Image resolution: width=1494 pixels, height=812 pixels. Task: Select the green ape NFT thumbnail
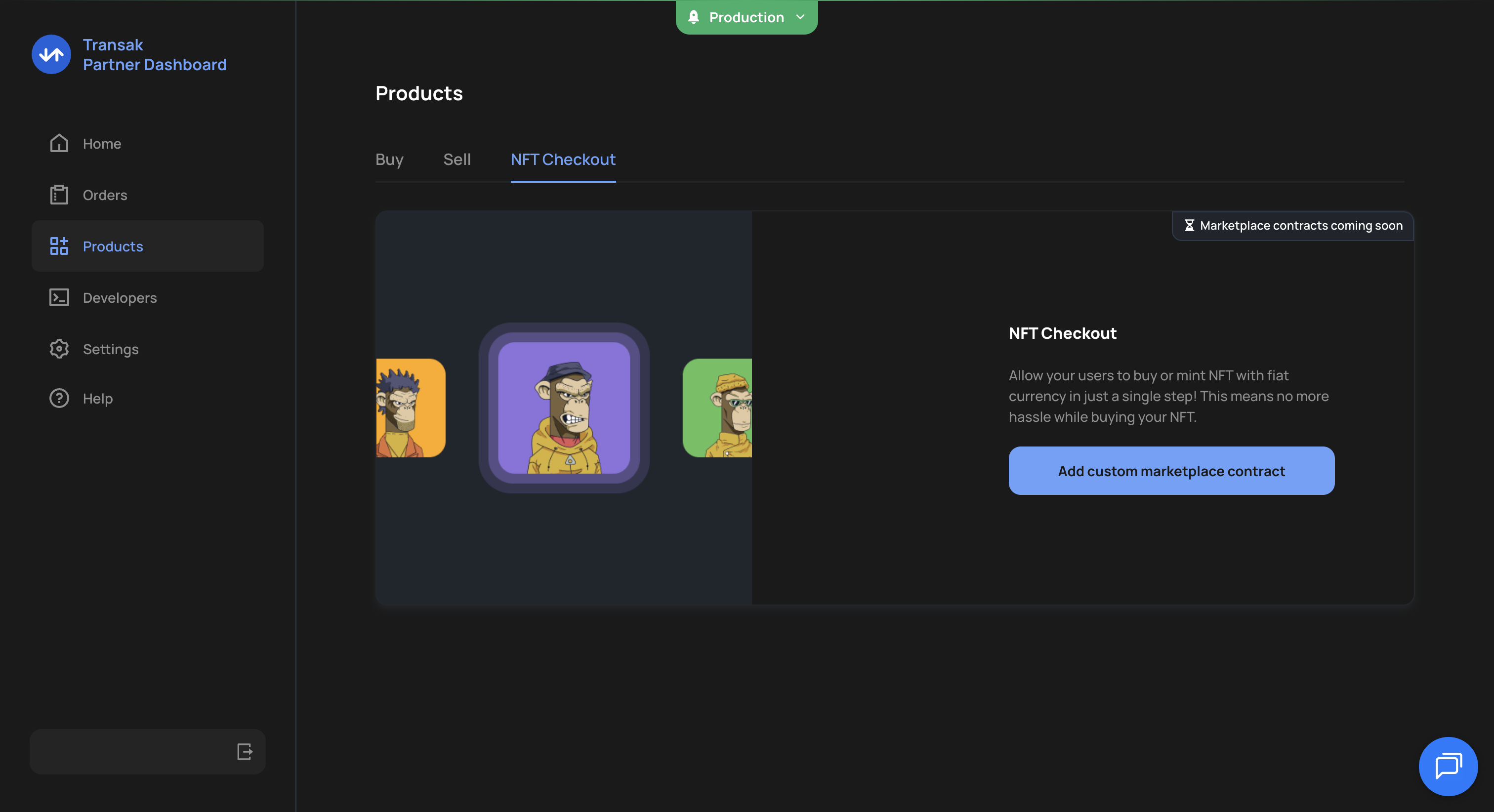click(x=717, y=408)
